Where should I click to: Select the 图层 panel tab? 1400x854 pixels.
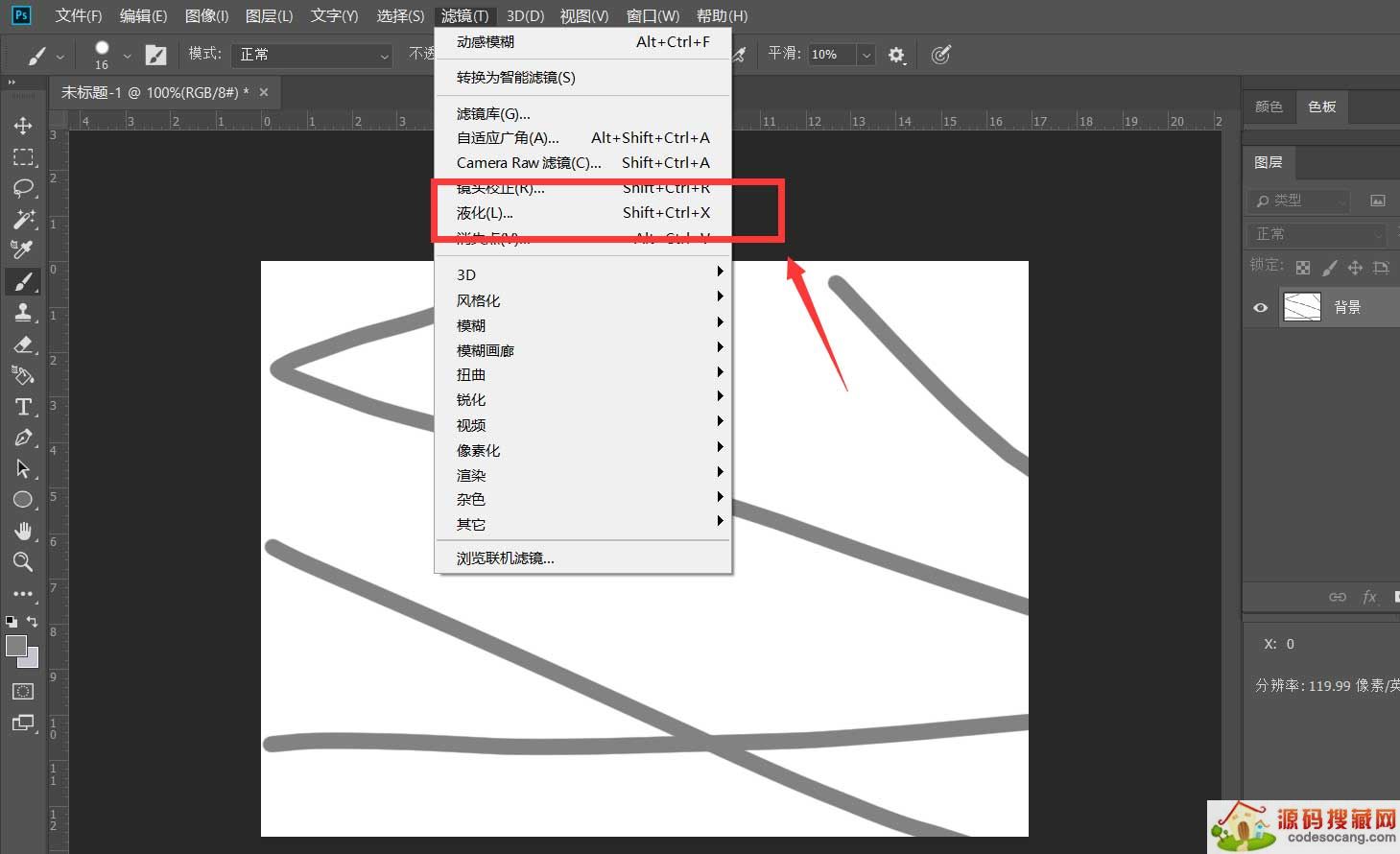click(1269, 162)
